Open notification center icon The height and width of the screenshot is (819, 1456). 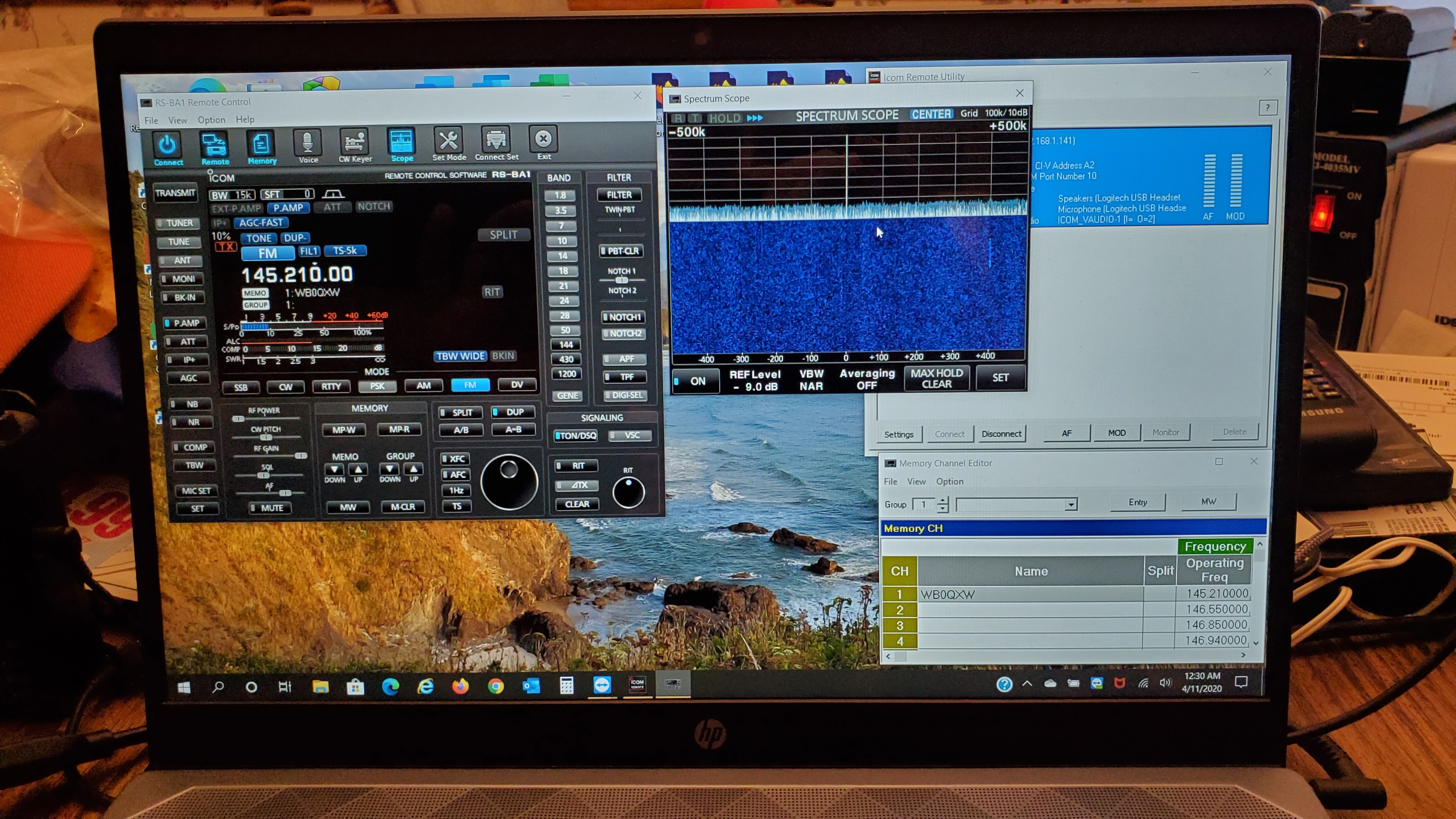pos(1241,682)
